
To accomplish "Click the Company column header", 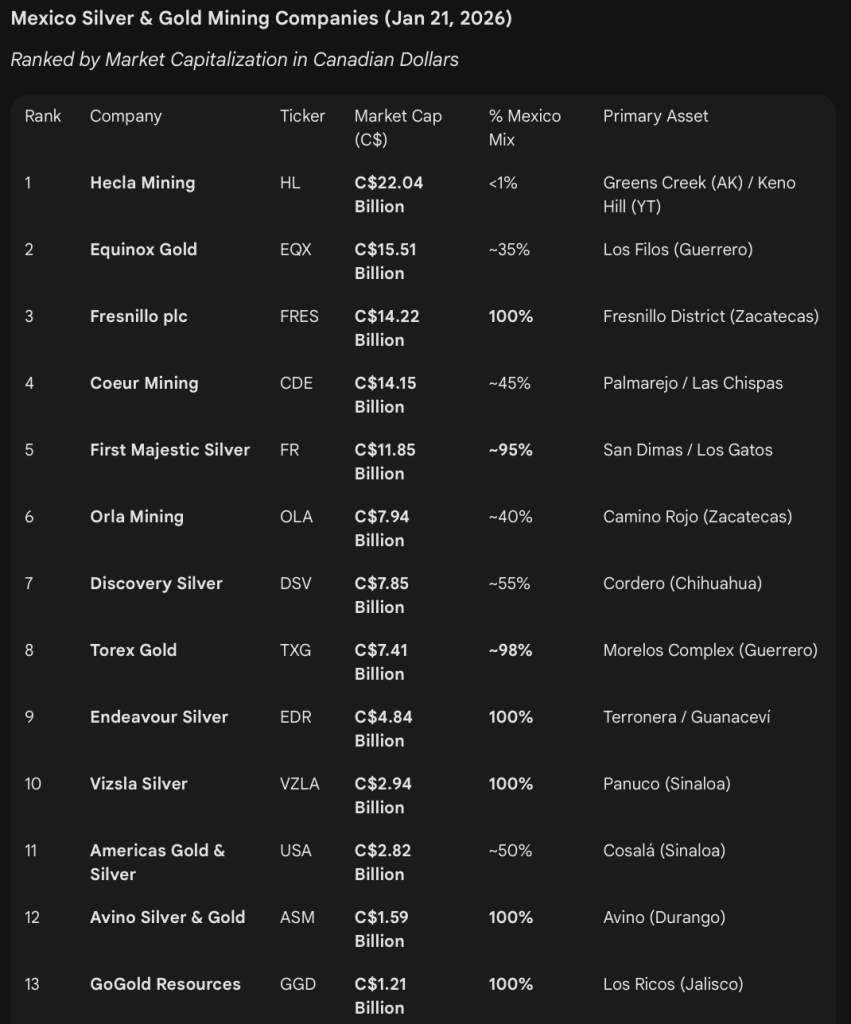I will (x=125, y=116).
